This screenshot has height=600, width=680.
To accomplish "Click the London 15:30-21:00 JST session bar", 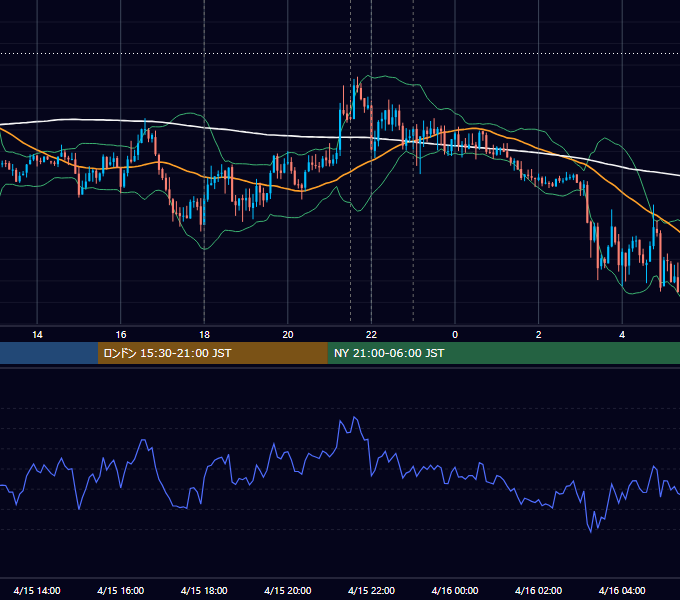I will pyautogui.click(x=212, y=353).
